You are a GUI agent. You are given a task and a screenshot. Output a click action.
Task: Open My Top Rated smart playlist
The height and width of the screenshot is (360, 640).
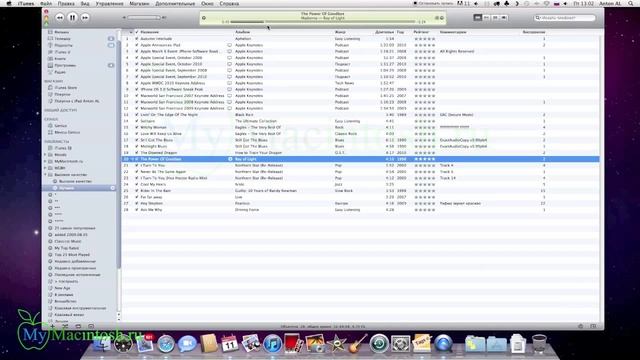click(67, 248)
